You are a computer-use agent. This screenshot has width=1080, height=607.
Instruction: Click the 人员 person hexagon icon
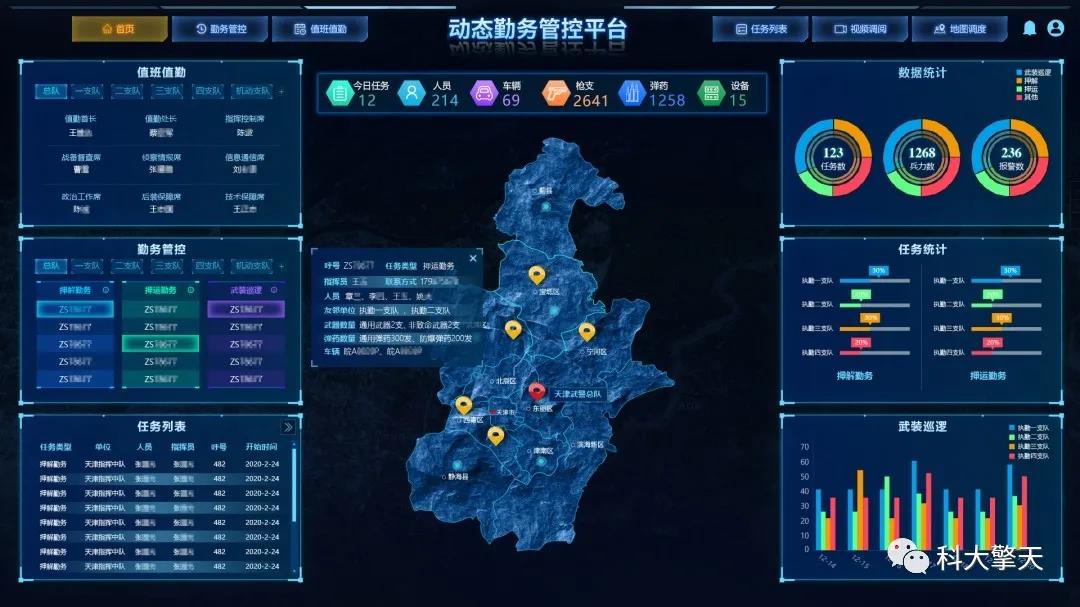point(411,92)
